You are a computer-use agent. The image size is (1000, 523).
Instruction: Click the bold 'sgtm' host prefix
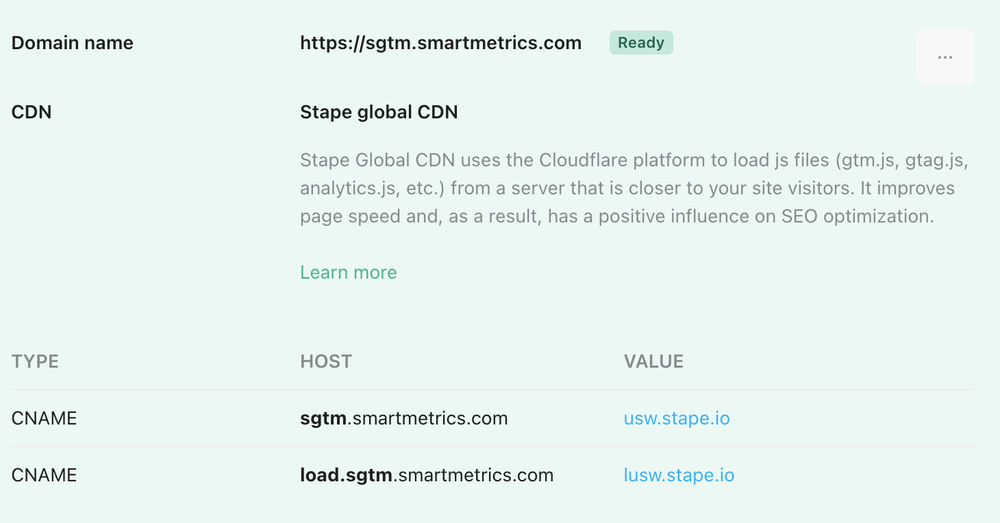tap(323, 418)
